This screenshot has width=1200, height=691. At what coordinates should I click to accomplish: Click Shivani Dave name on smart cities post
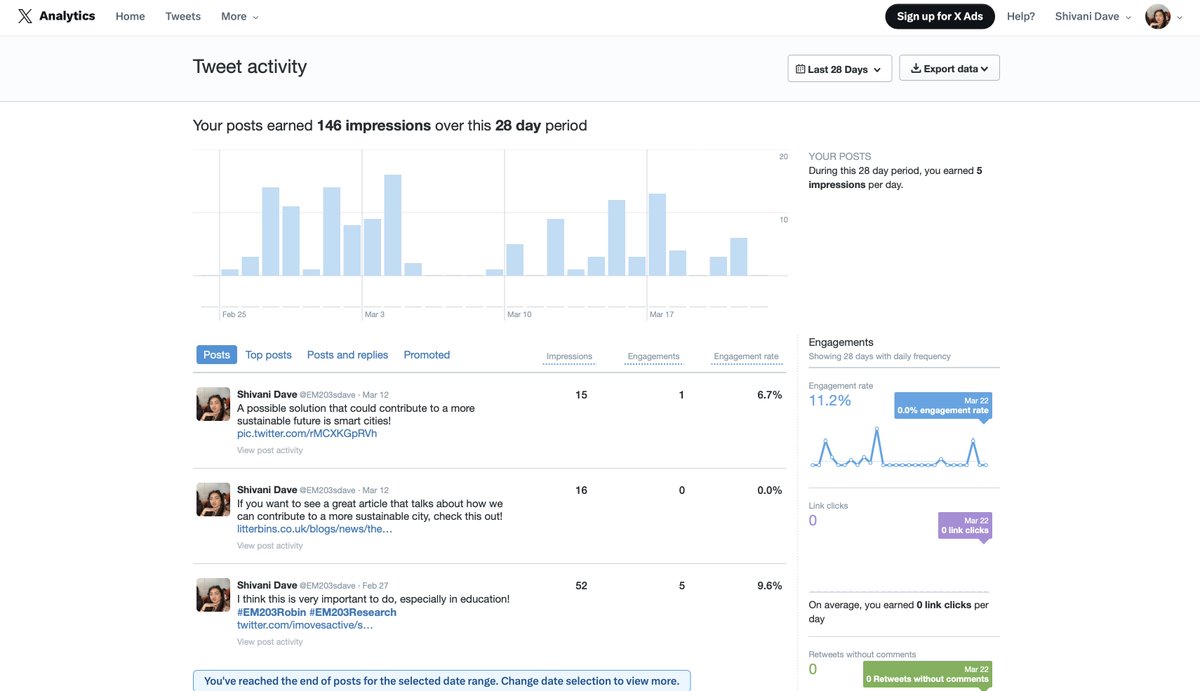click(267, 394)
